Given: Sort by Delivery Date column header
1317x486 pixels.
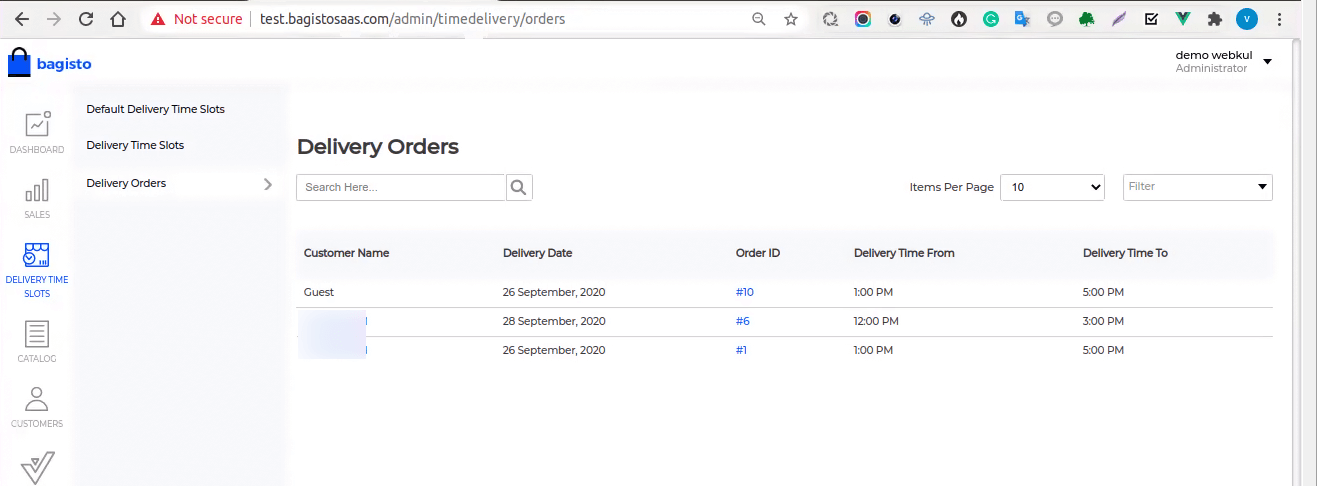Looking at the screenshot, I should click(538, 253).
